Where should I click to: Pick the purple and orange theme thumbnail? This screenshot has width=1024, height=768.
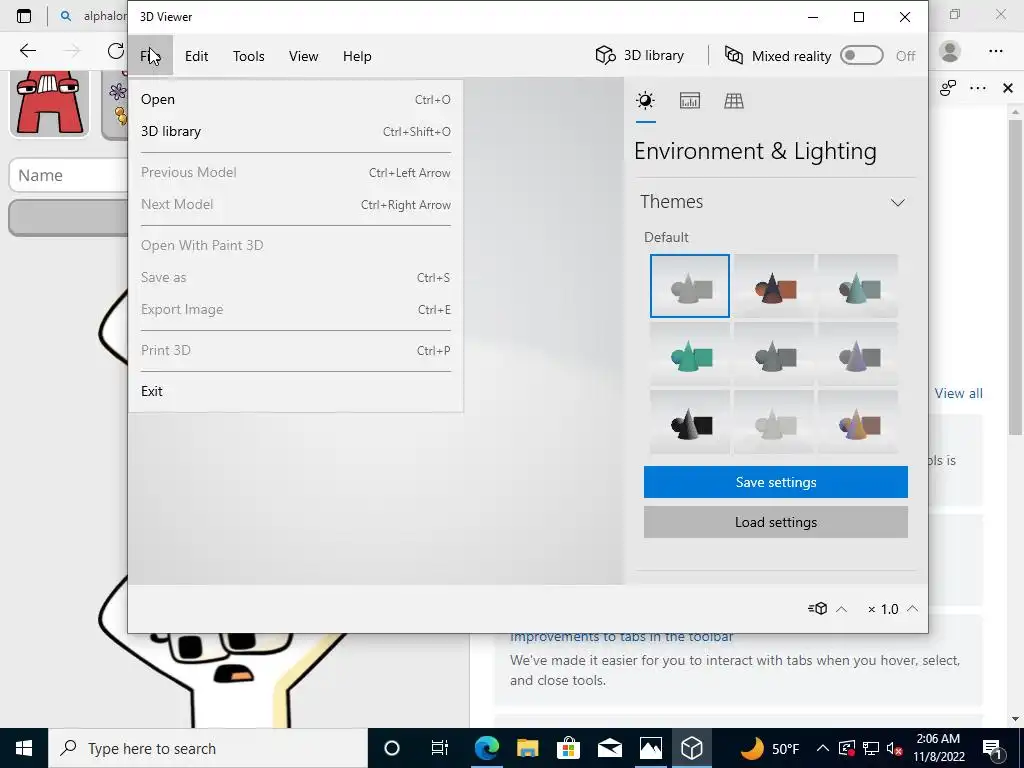tap(857, 423)
